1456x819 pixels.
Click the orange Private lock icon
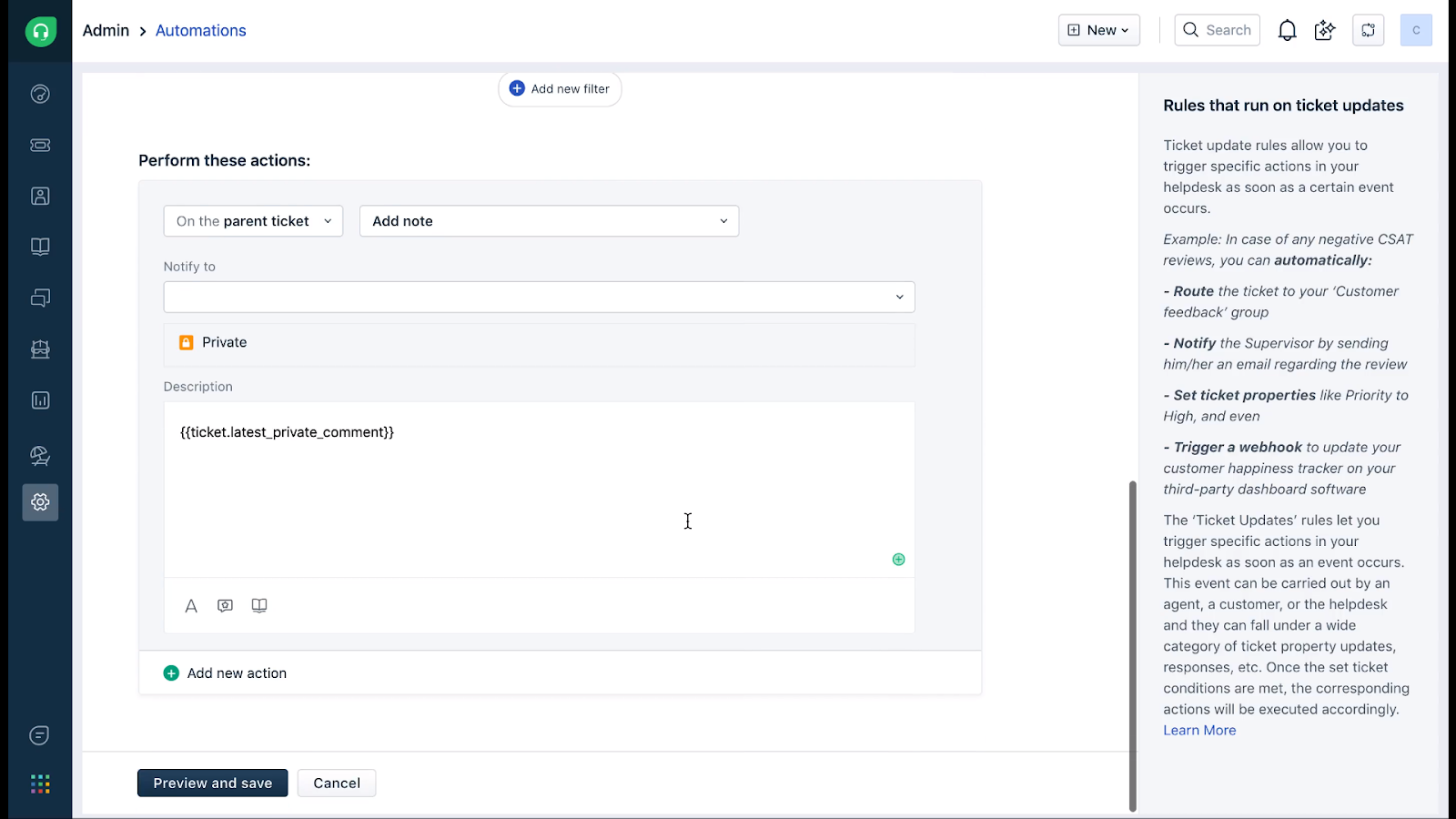coord(186,342)
